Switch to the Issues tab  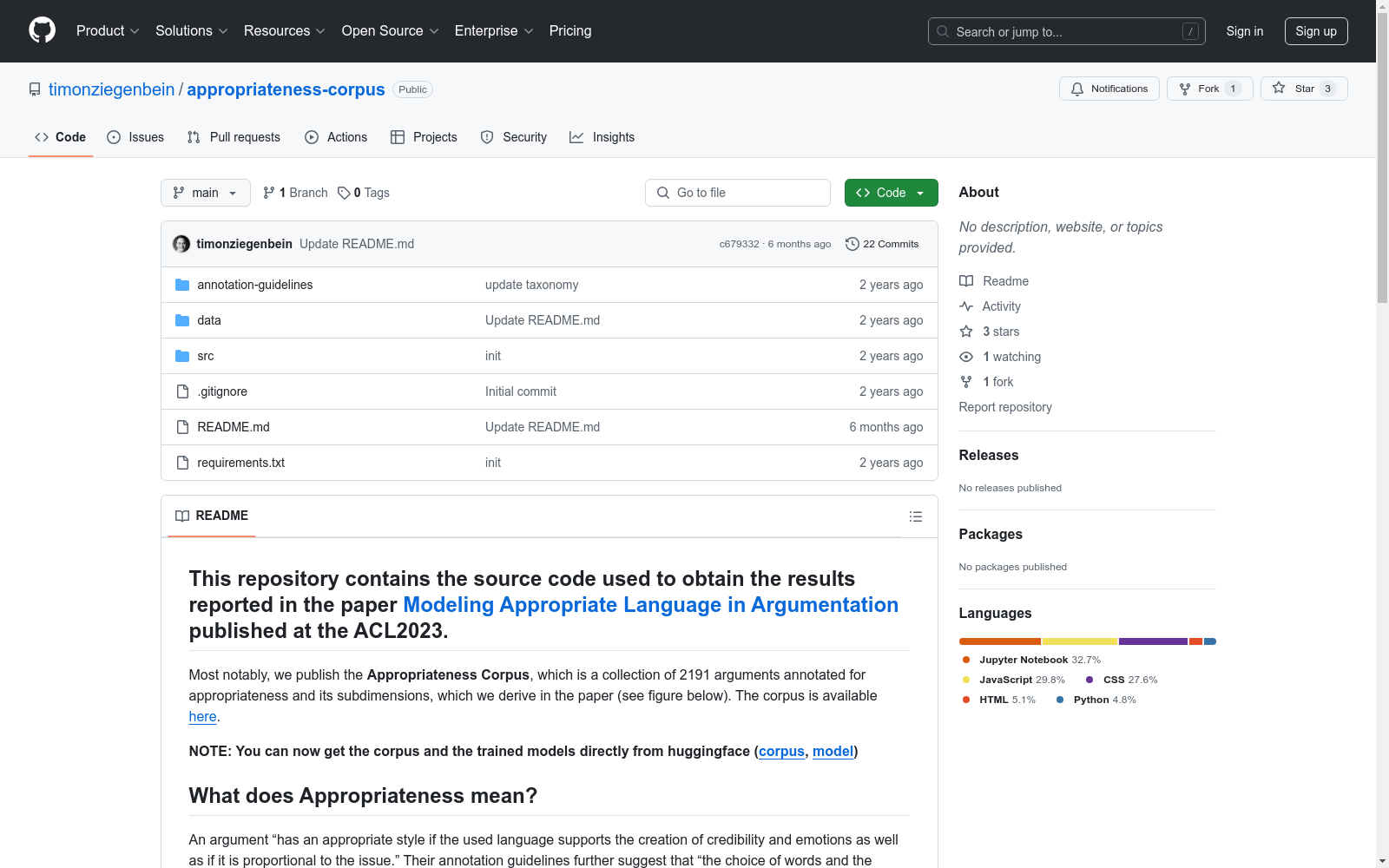(135, 137)
